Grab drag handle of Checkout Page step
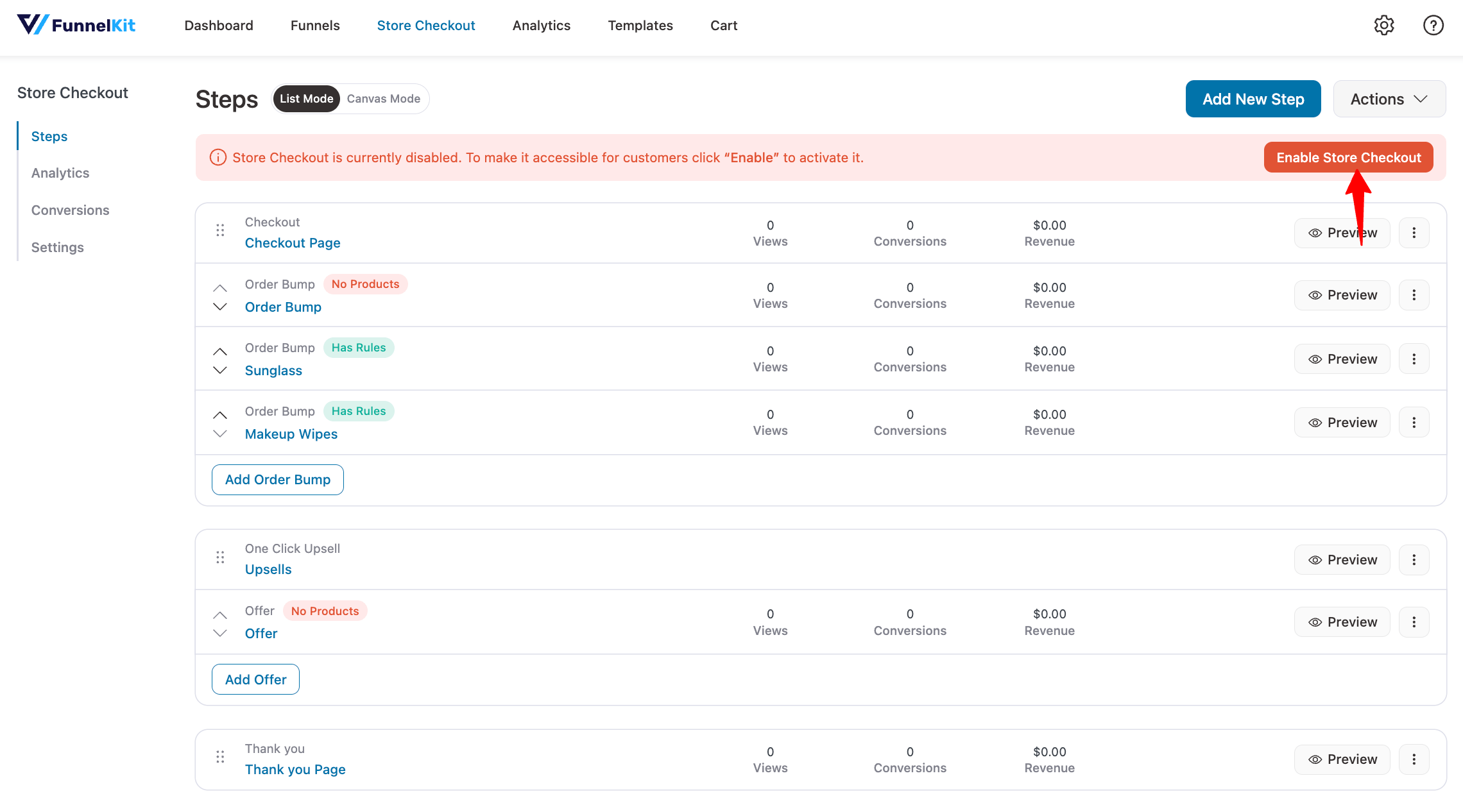 (220, 230)
